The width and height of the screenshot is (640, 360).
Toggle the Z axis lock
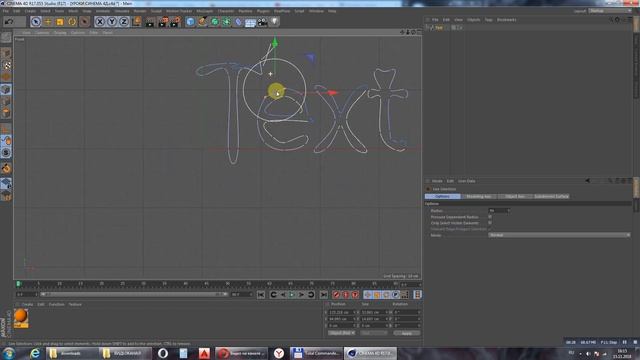tap(124, 22)
